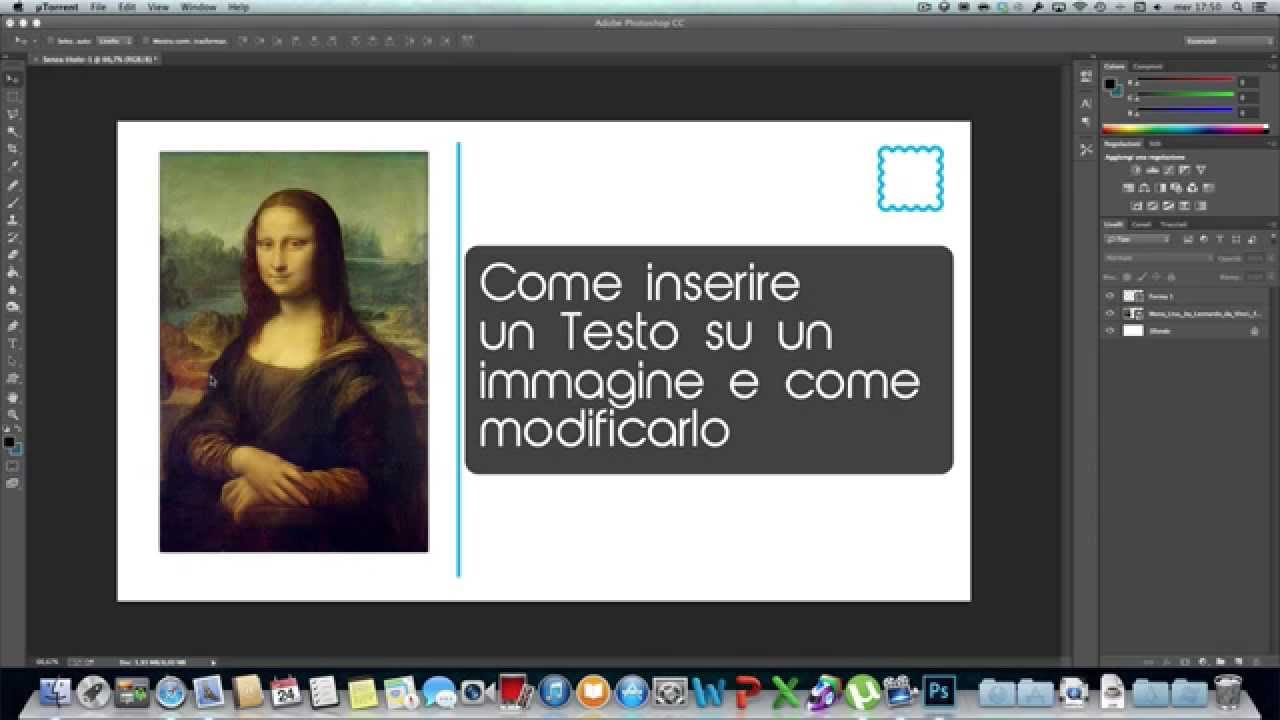The width and height of the screenshot is (1280, 720).
Task: Select the Brush tool
Action: (x=13, y=202)
